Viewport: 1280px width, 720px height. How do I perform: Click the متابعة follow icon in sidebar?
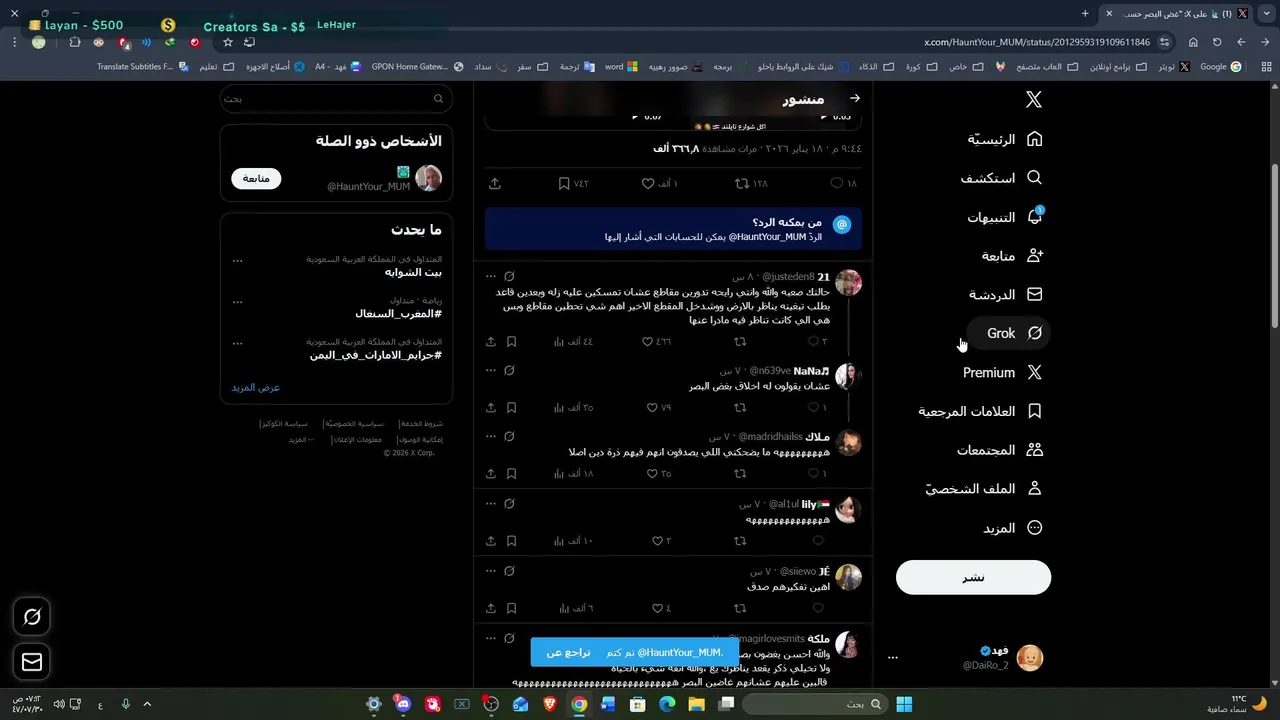1035,256
